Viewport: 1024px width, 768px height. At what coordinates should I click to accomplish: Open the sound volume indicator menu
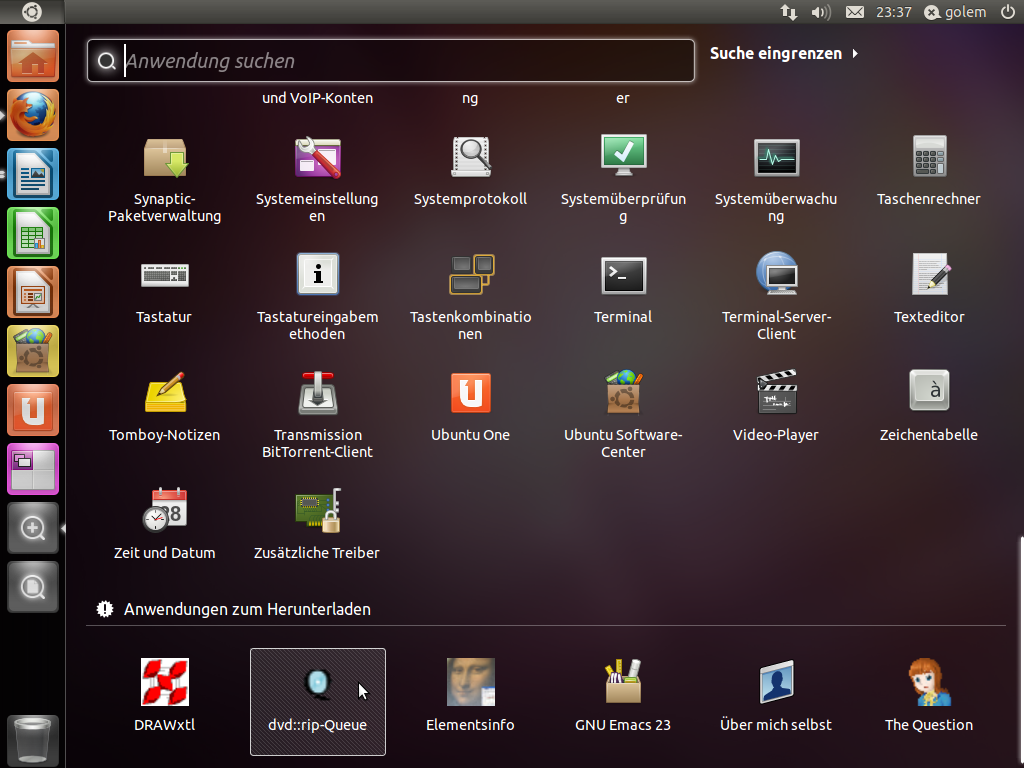[821, 12]
